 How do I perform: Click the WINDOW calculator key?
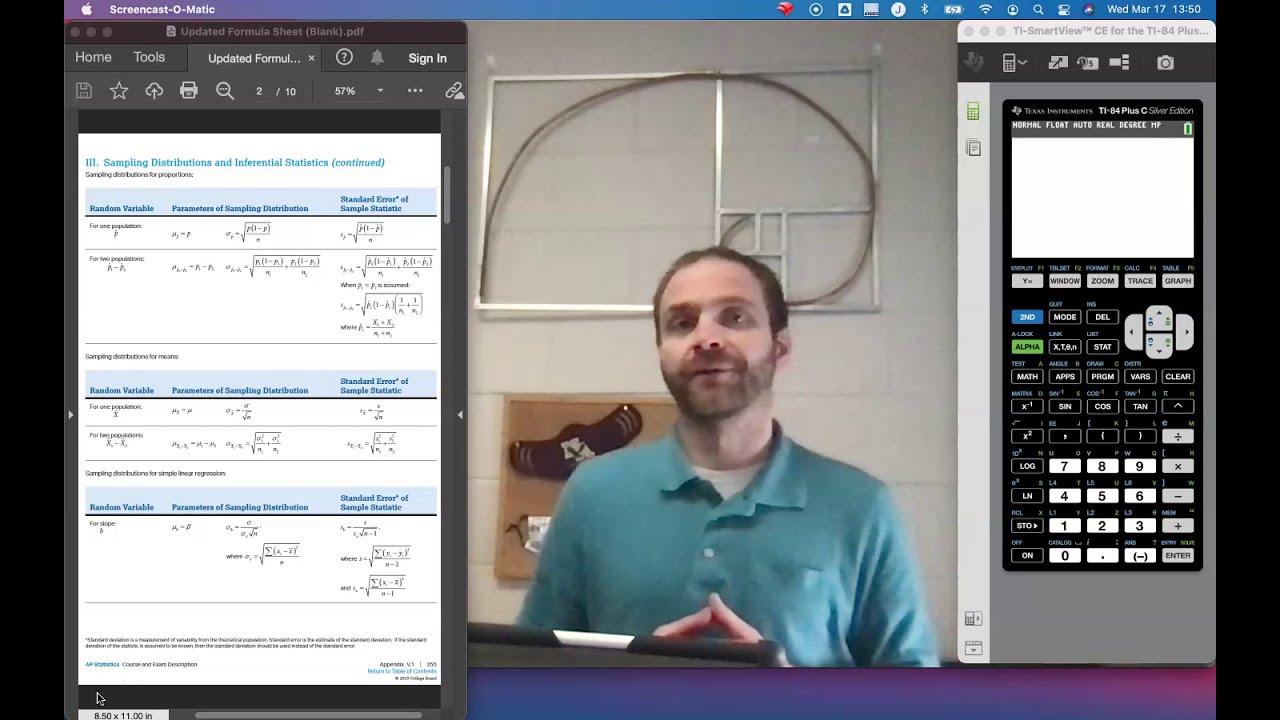tap(1065, 281)
